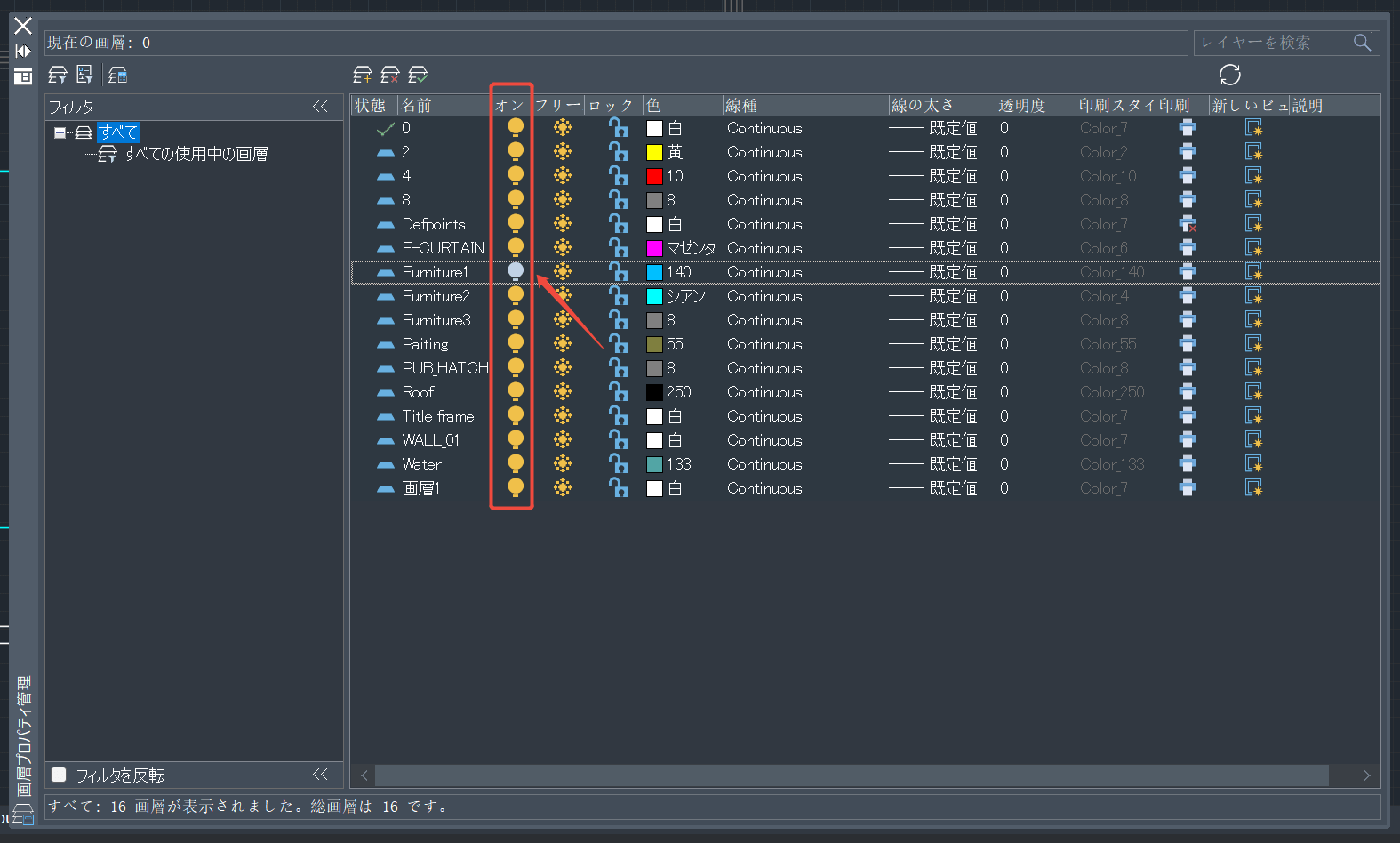This screenshot has height=843, width=1400.
Task: Turn on the Furniture1 layer bulb
Action: tap(516, 271)
